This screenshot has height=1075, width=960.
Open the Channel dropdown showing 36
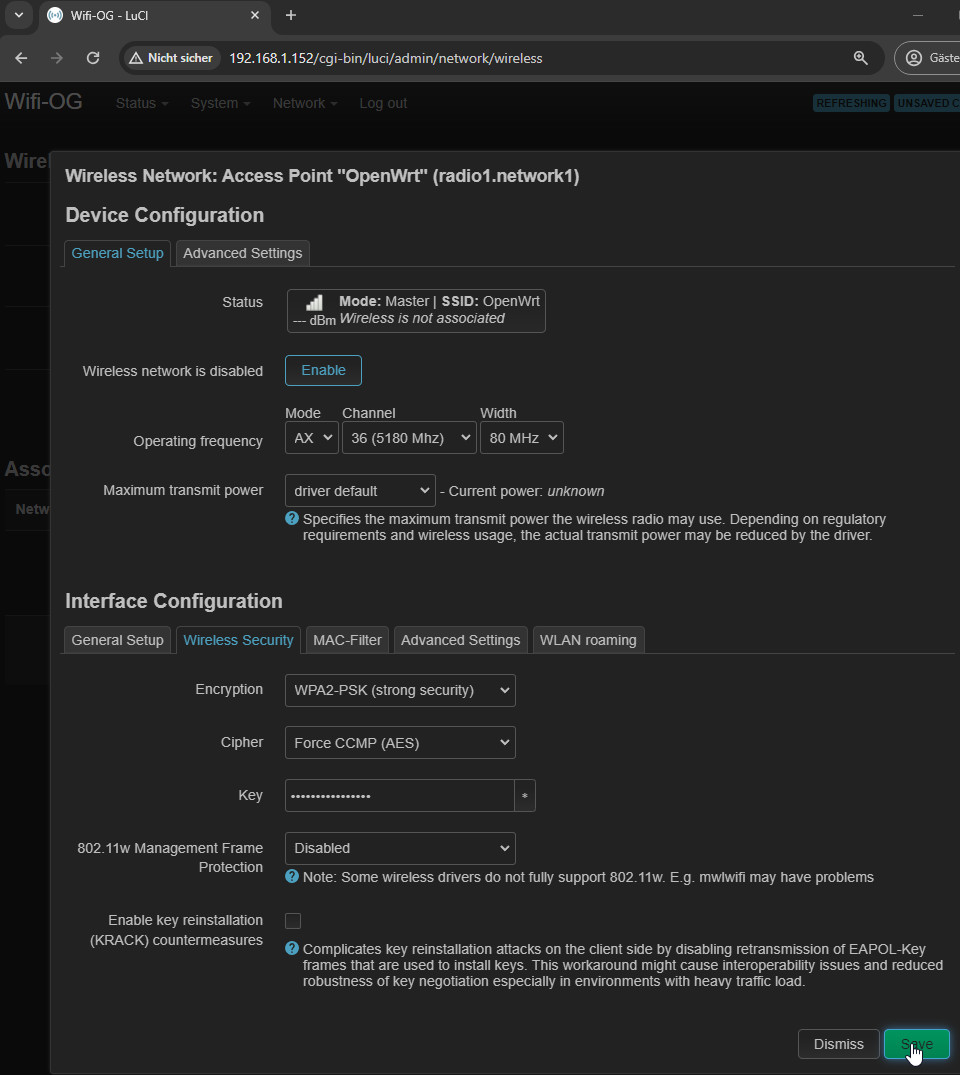[409, 438]
